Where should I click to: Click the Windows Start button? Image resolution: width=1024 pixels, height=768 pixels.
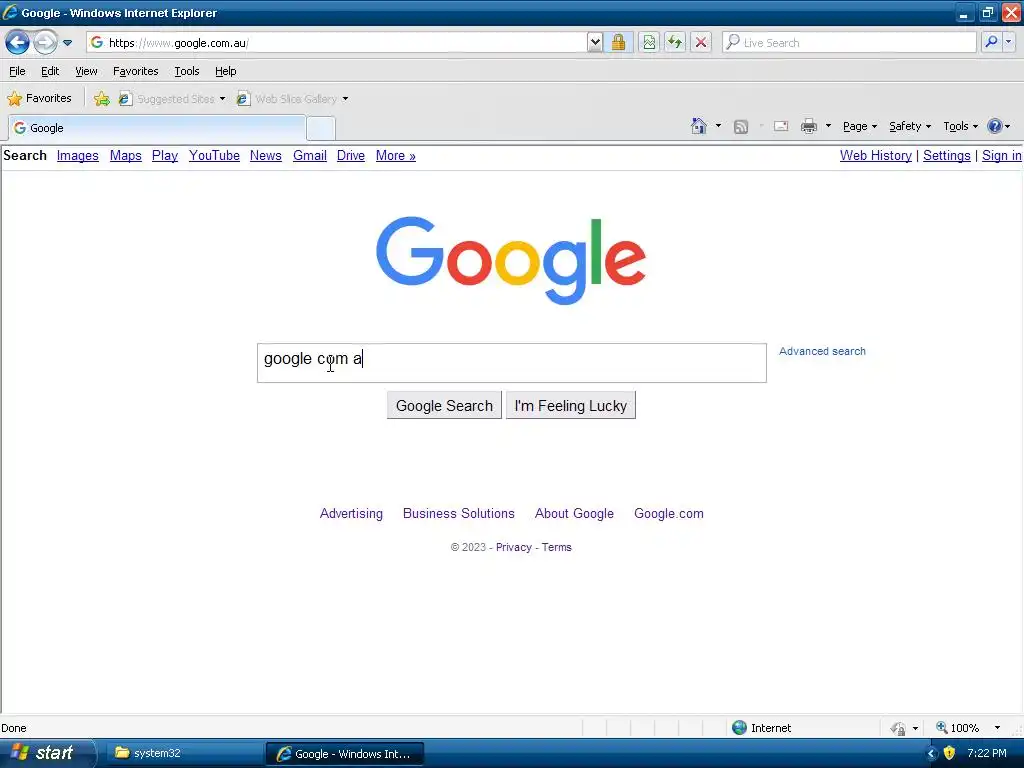[47, 753]
